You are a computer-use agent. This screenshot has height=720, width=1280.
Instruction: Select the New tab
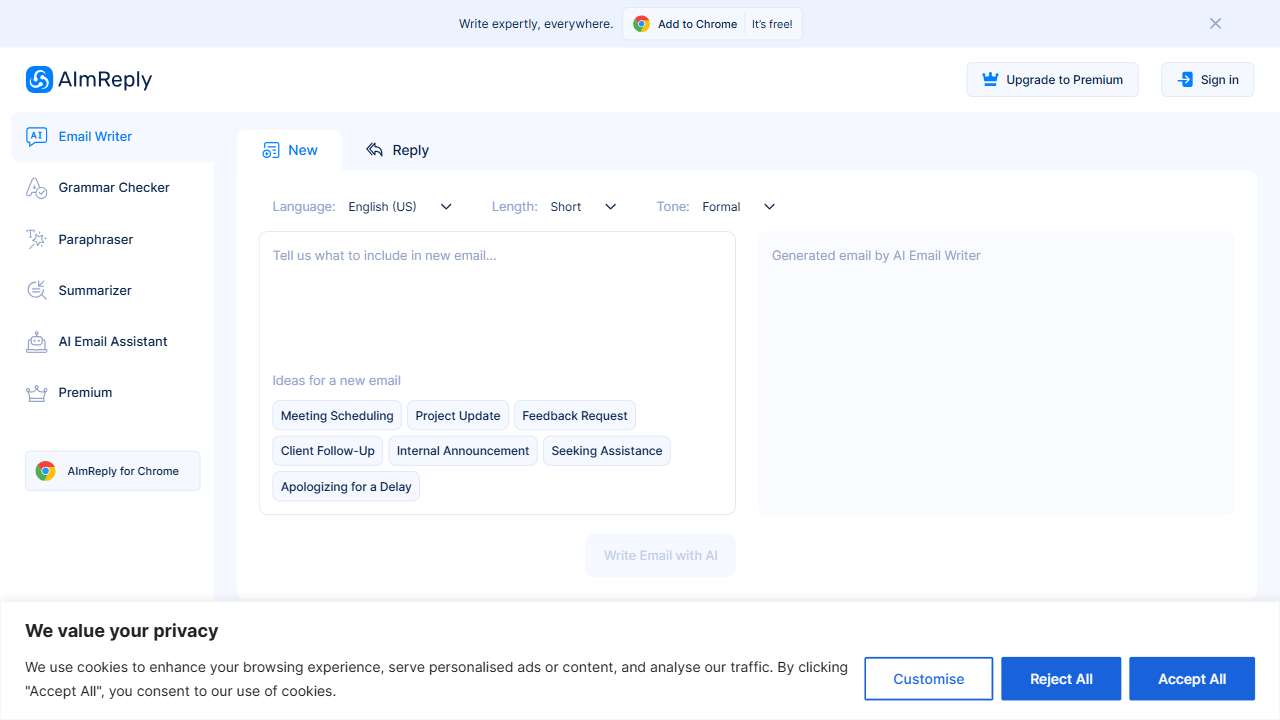[x=290, y=150]
